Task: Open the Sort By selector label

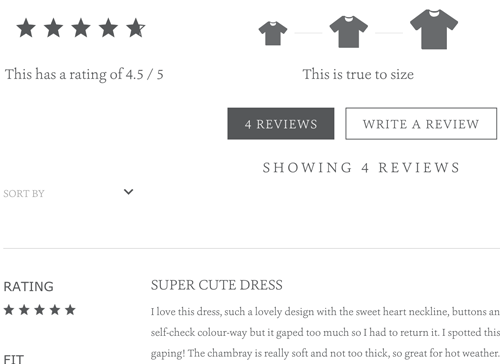Action: (24, 194)
